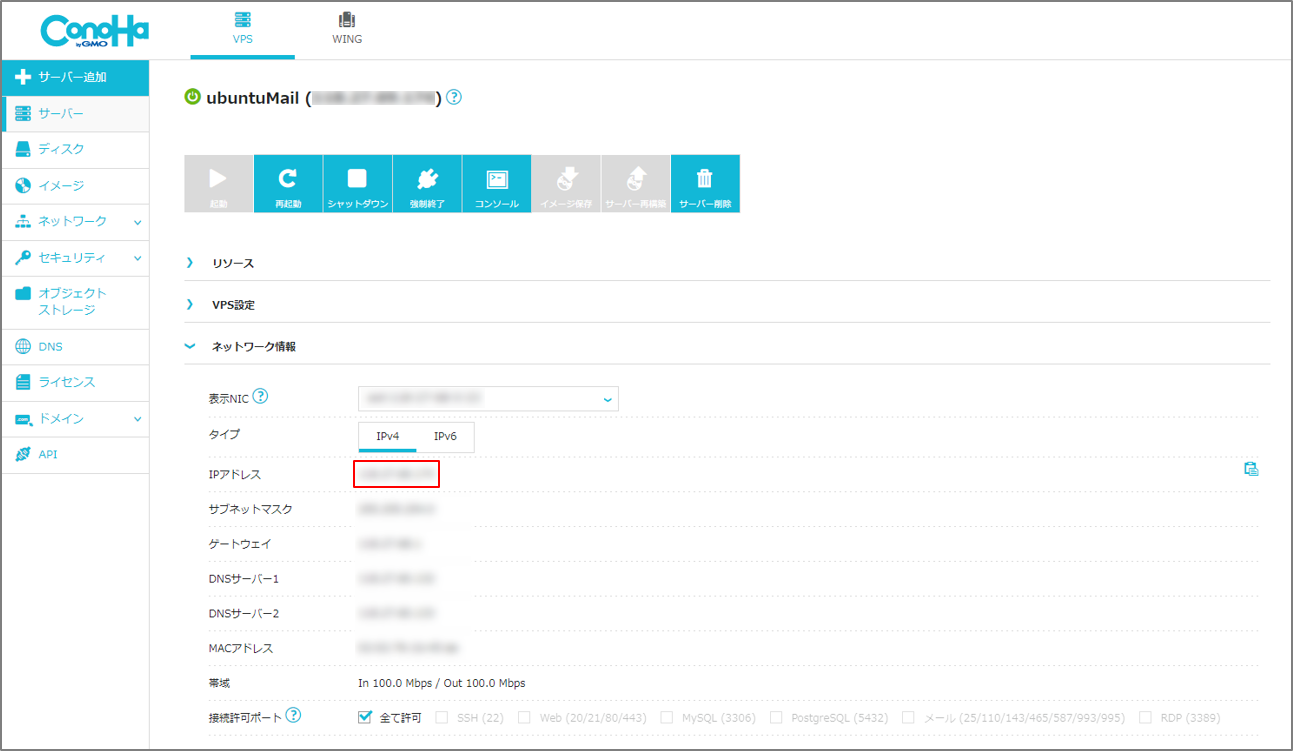Click the 強制終了 force-stop button

[x=427, y=183]
